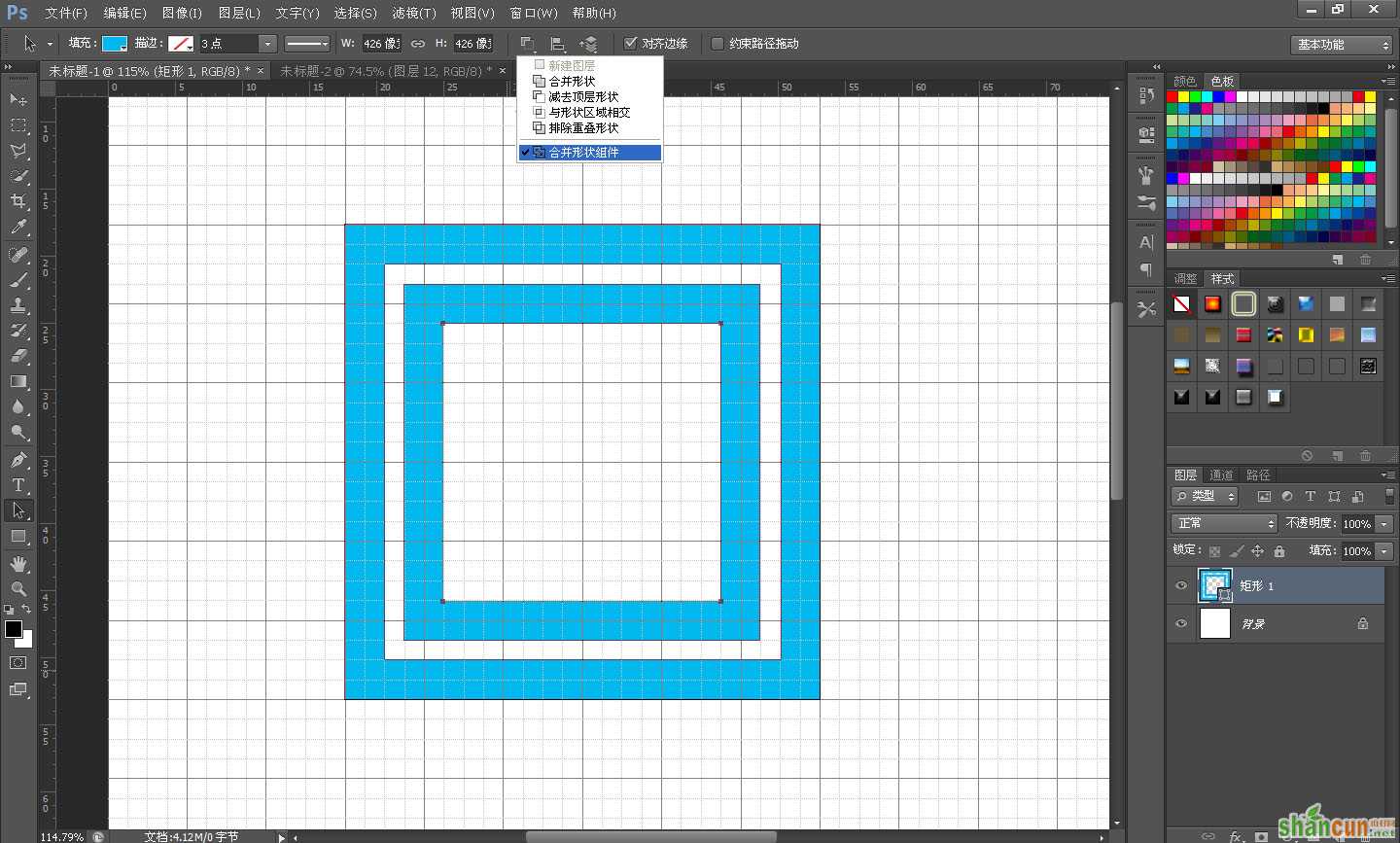Hide the 矩形 1 layer
1400x843 pixels.
[x=1181, y=585]
